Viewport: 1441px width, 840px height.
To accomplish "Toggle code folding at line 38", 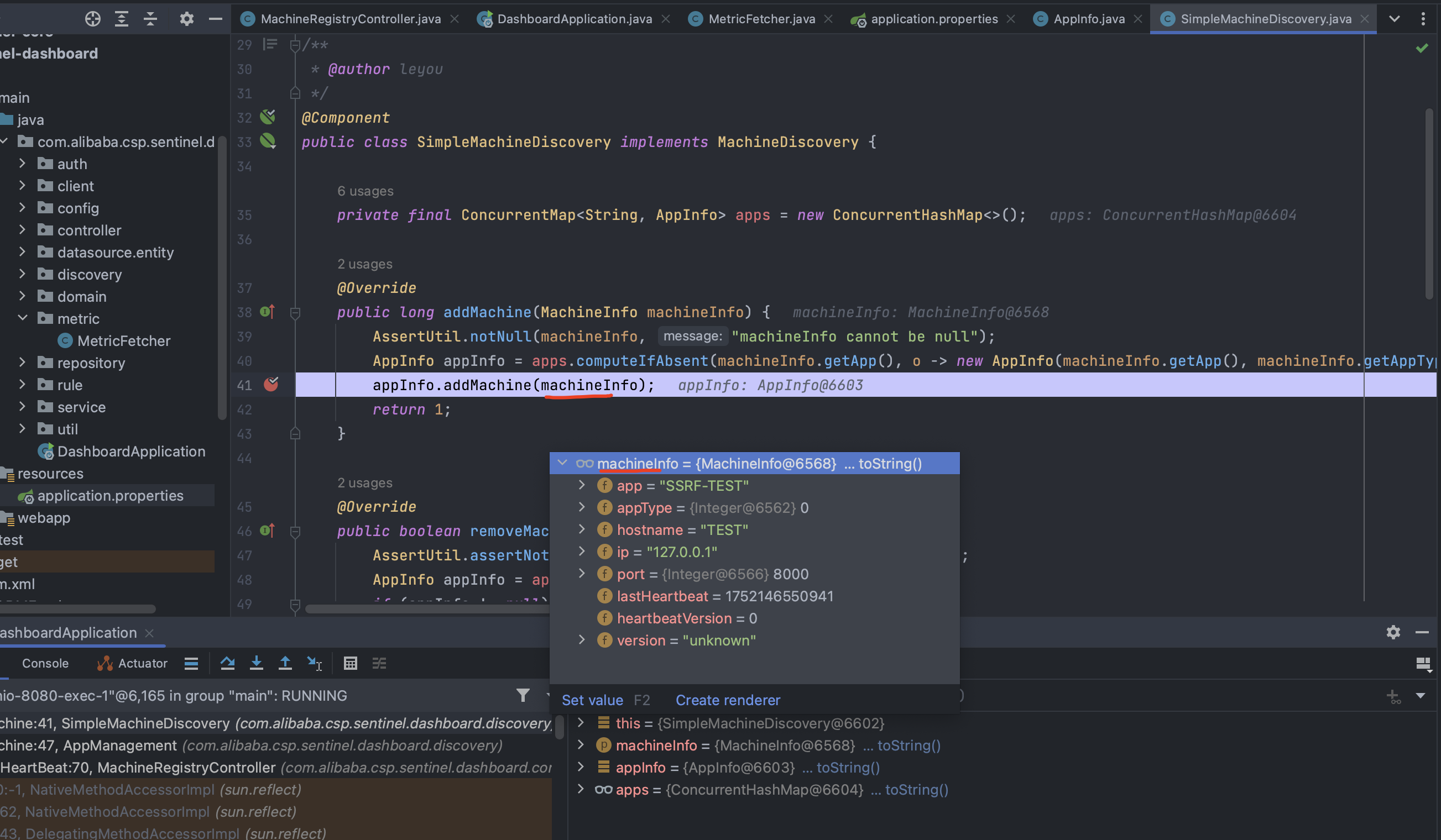I will click(295, 313).
